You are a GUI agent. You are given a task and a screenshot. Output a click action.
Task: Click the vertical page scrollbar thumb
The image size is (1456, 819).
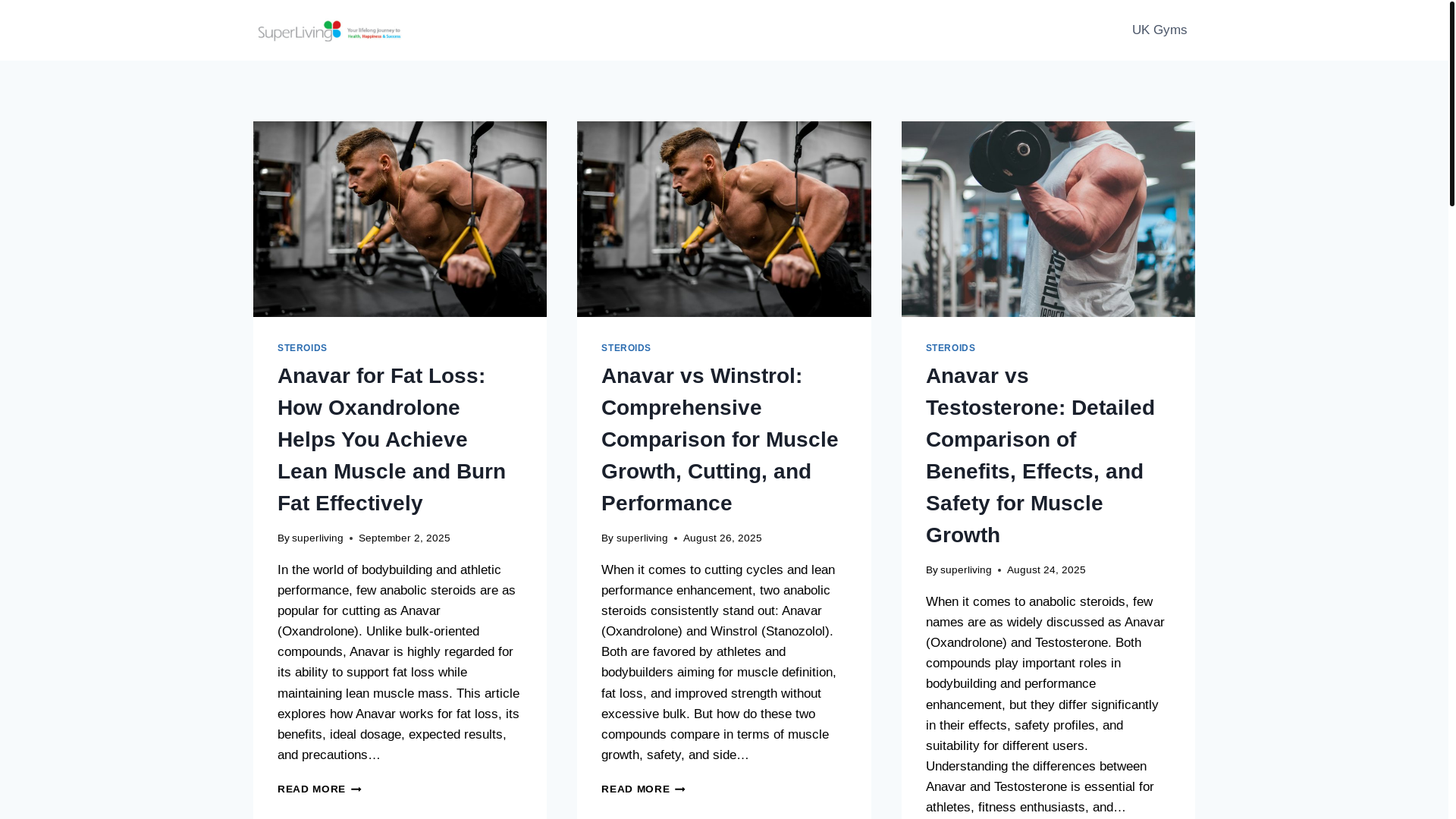pos(1451,103)
